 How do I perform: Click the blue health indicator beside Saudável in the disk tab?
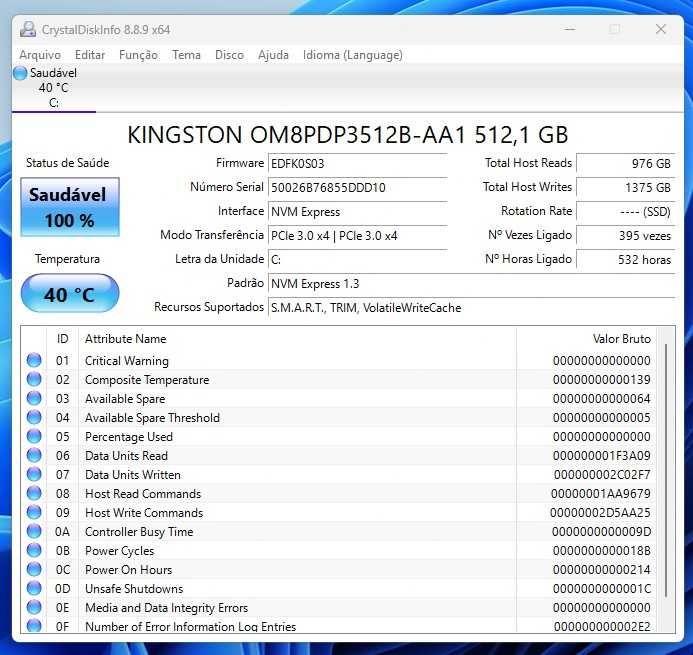pyautogui.click(x=20, y=73)
